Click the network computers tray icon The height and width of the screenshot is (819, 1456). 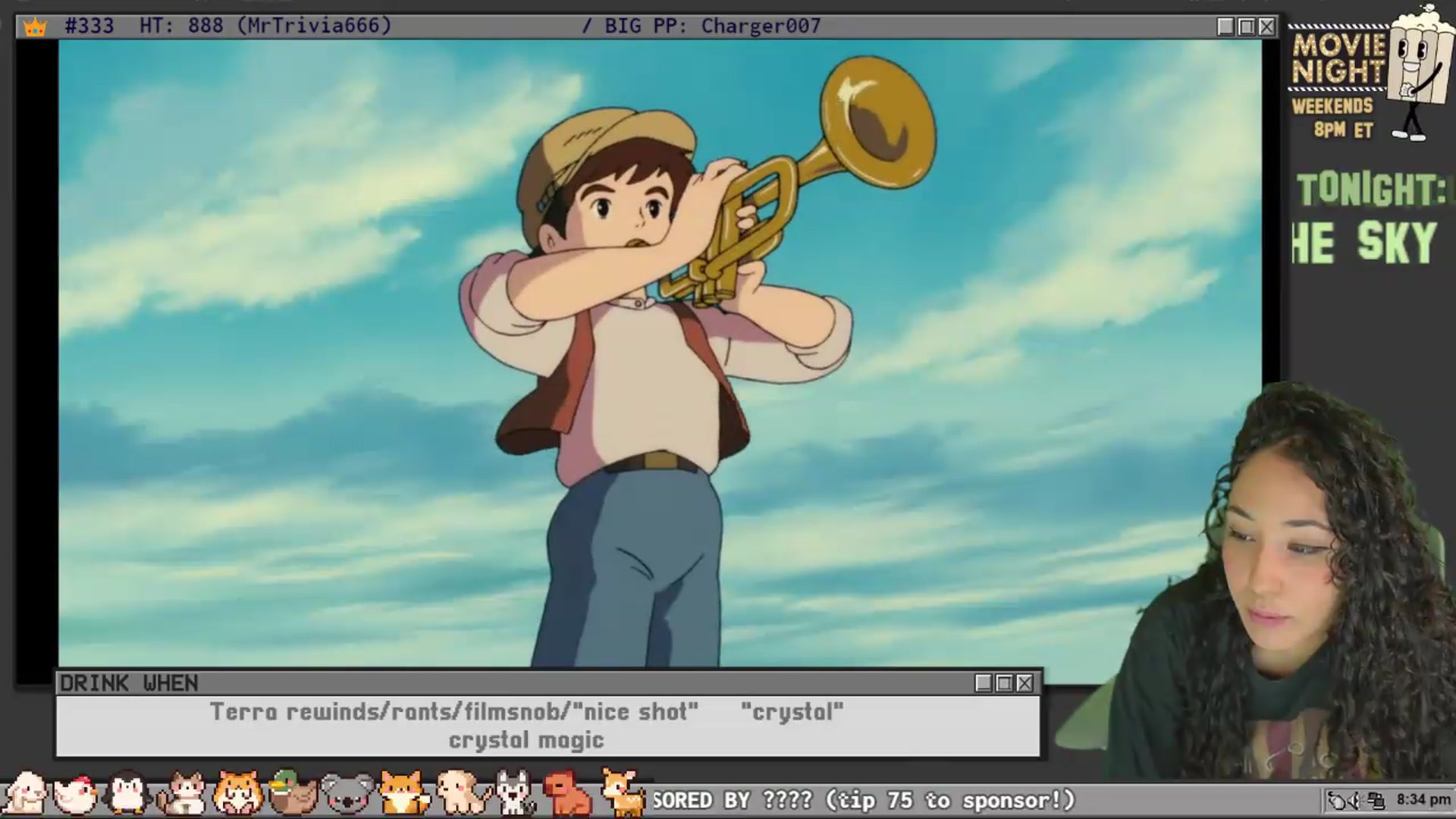(x=1376, y=800)
